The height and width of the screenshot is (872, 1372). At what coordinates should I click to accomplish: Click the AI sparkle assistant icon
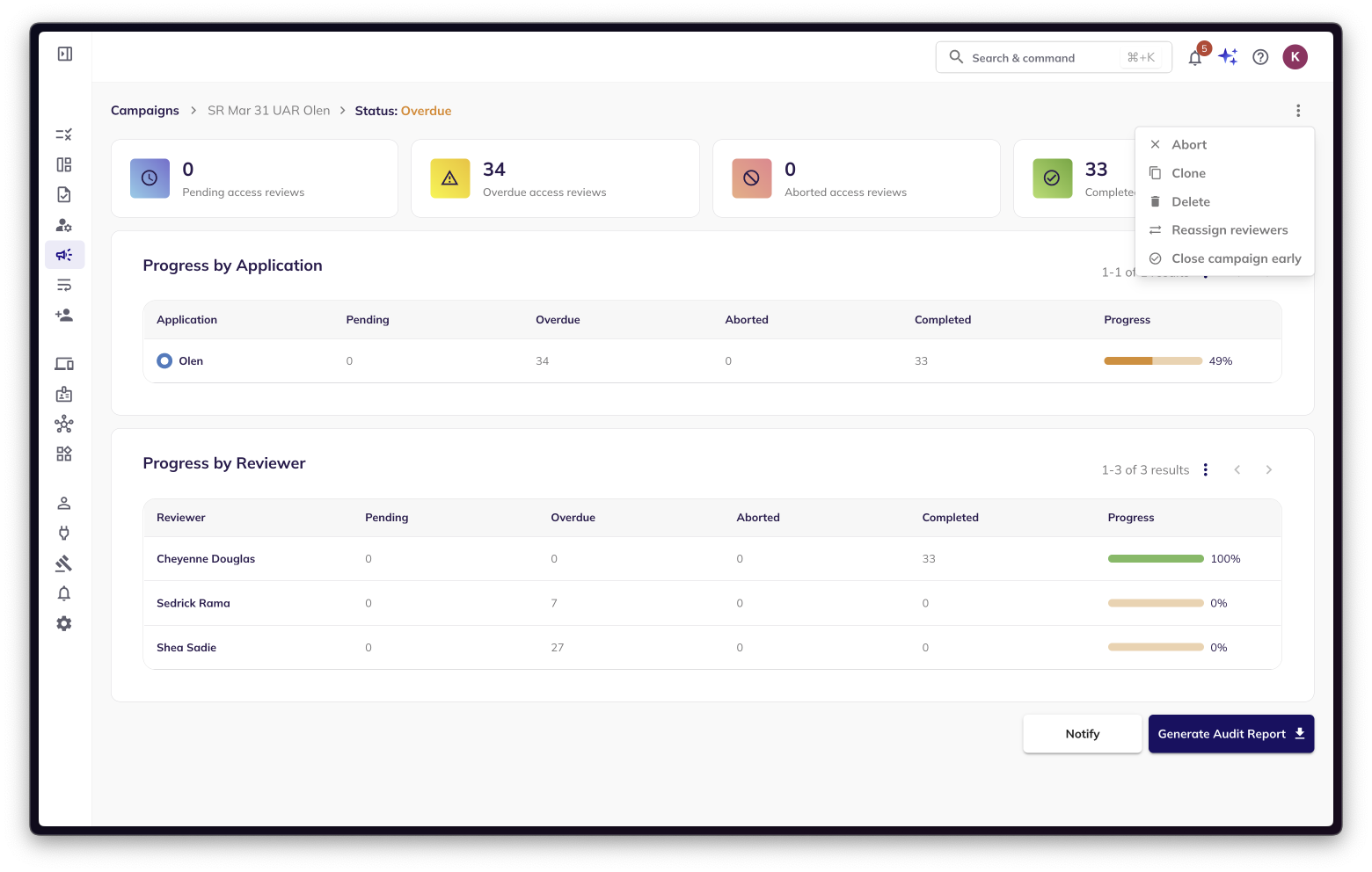(x=1228, y=57)
